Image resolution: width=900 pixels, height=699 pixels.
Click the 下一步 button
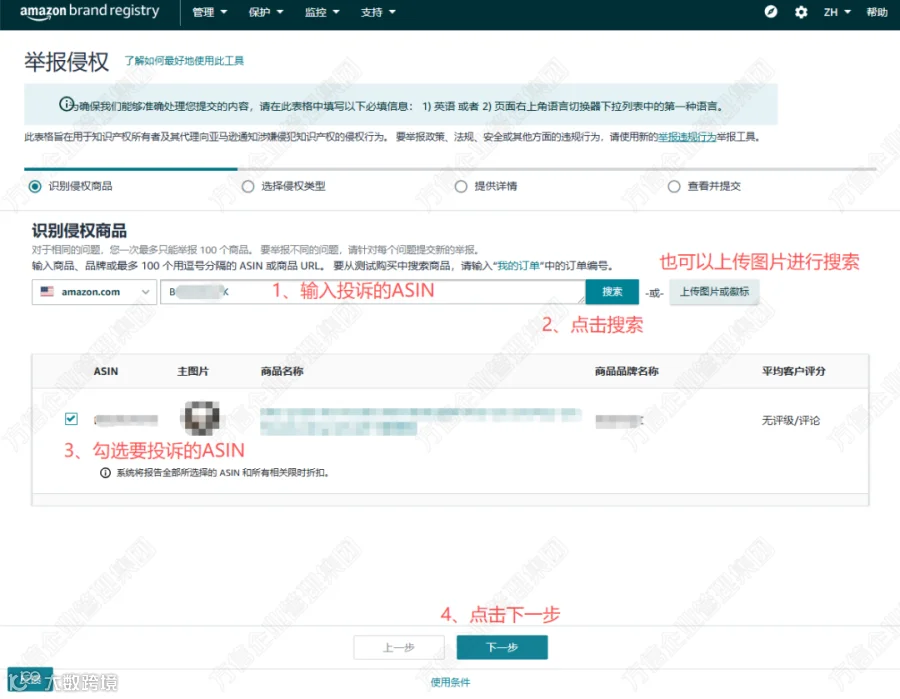502,647
